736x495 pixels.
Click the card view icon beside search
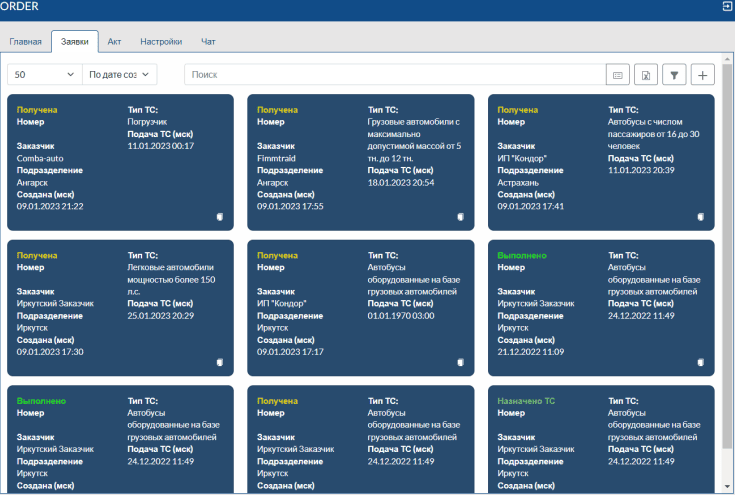618,75
